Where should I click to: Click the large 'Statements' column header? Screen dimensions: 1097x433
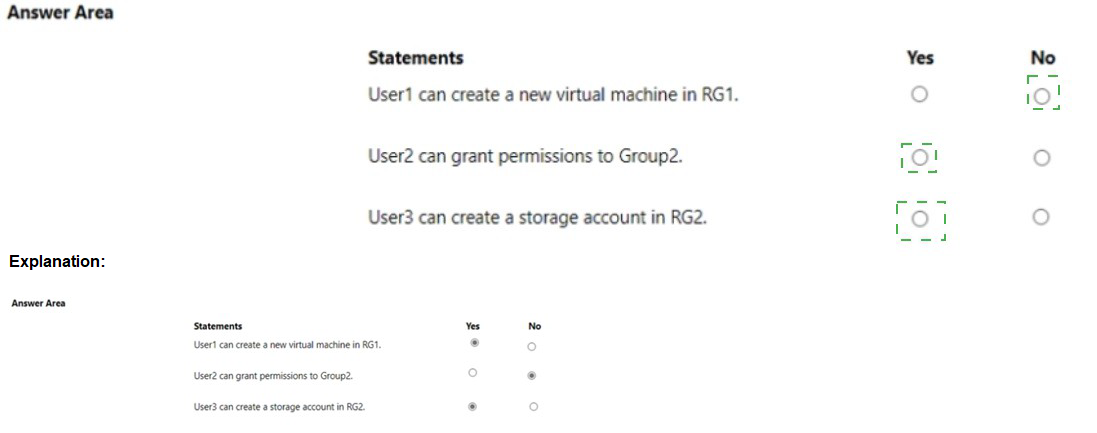click(415, 58)
